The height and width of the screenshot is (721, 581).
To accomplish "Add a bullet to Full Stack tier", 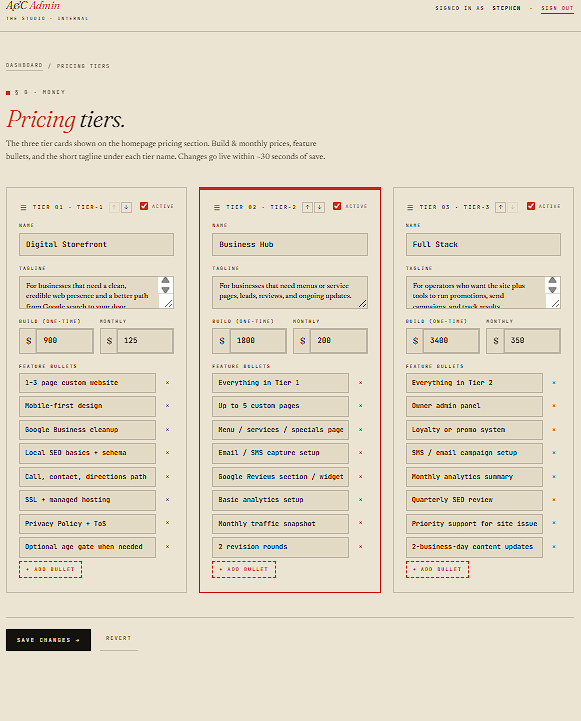I will click(438, 569).
